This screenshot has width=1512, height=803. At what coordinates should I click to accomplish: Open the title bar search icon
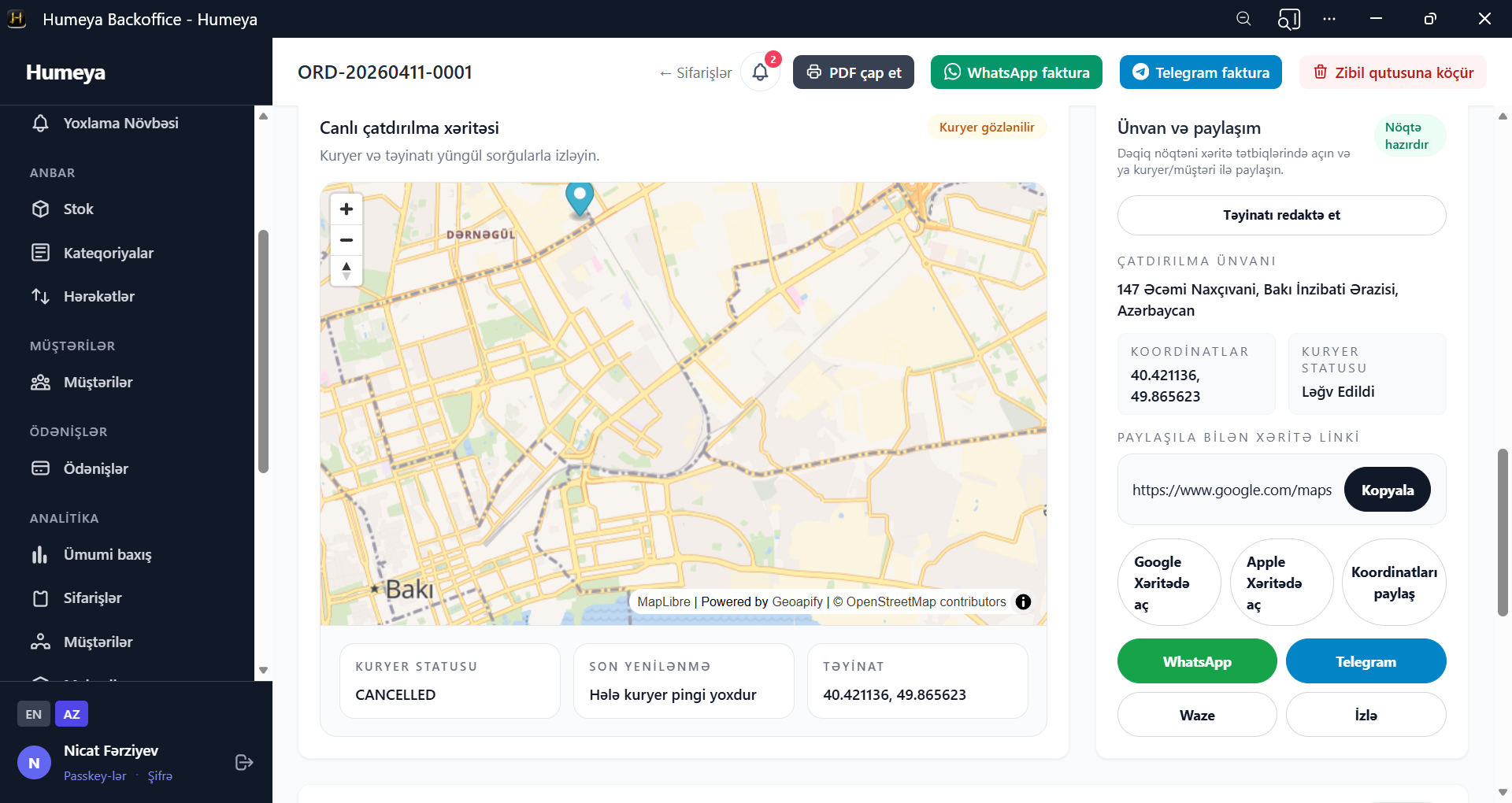(1243, 19)
